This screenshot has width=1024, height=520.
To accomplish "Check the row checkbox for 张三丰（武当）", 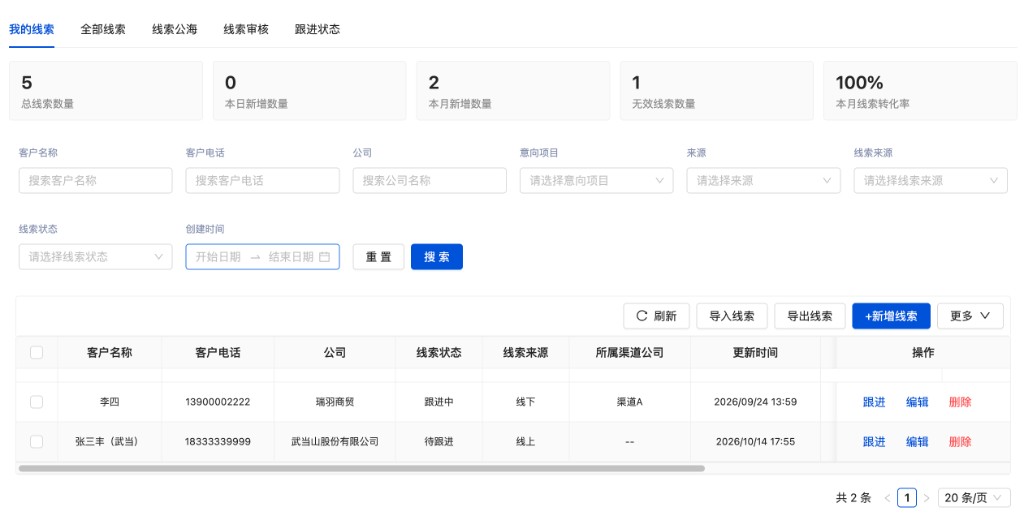I will [37, 442].
